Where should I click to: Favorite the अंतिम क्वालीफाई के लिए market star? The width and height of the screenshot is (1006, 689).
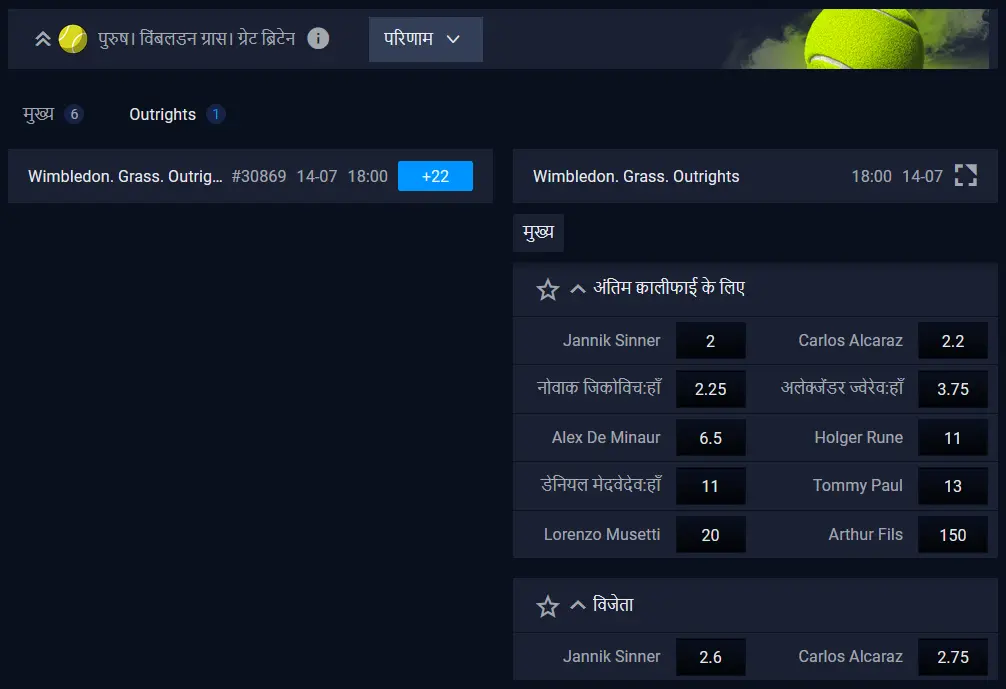click(547, 289)
